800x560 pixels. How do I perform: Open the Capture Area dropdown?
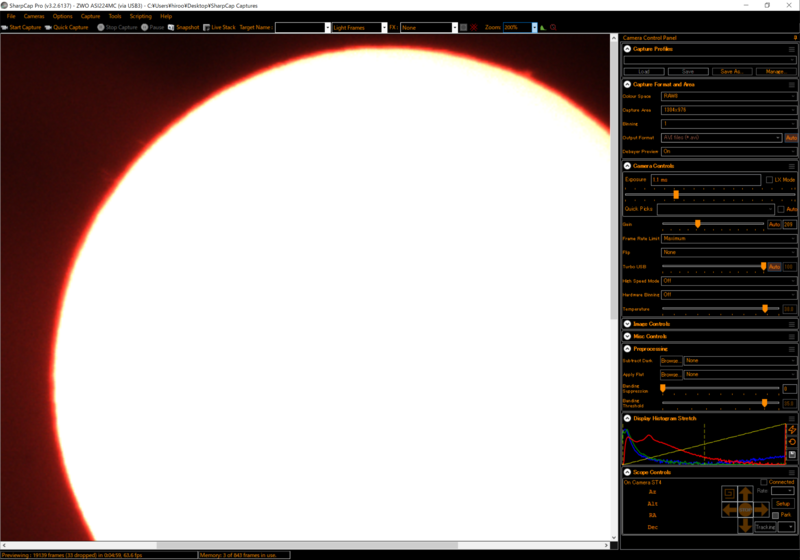pyautogui.click(x=729, y=110)
